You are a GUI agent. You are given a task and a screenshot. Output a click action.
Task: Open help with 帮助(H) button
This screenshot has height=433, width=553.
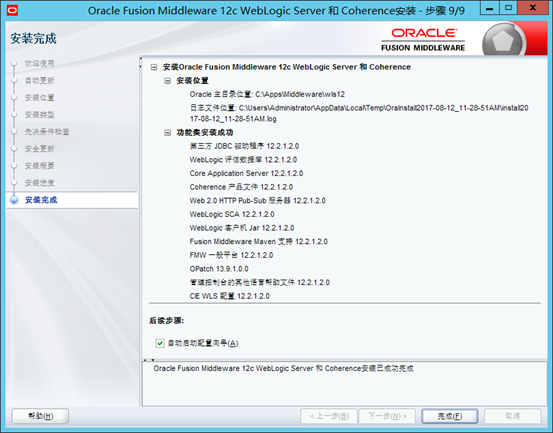[40, 416]
